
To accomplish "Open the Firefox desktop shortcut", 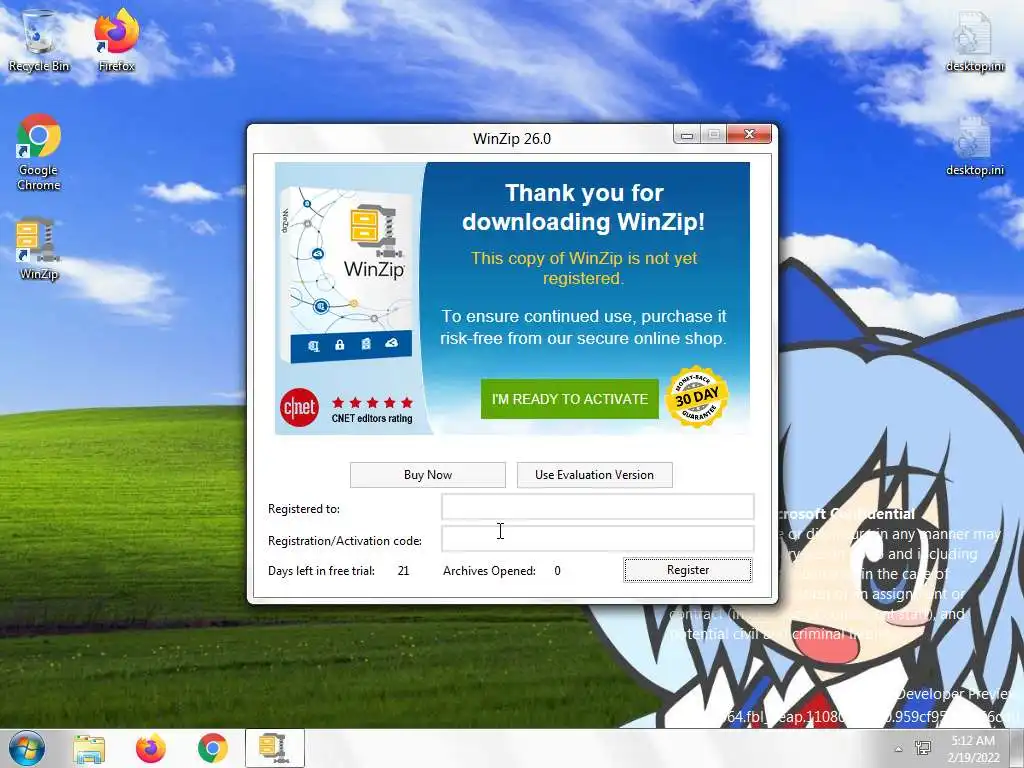I will (116, 40).
